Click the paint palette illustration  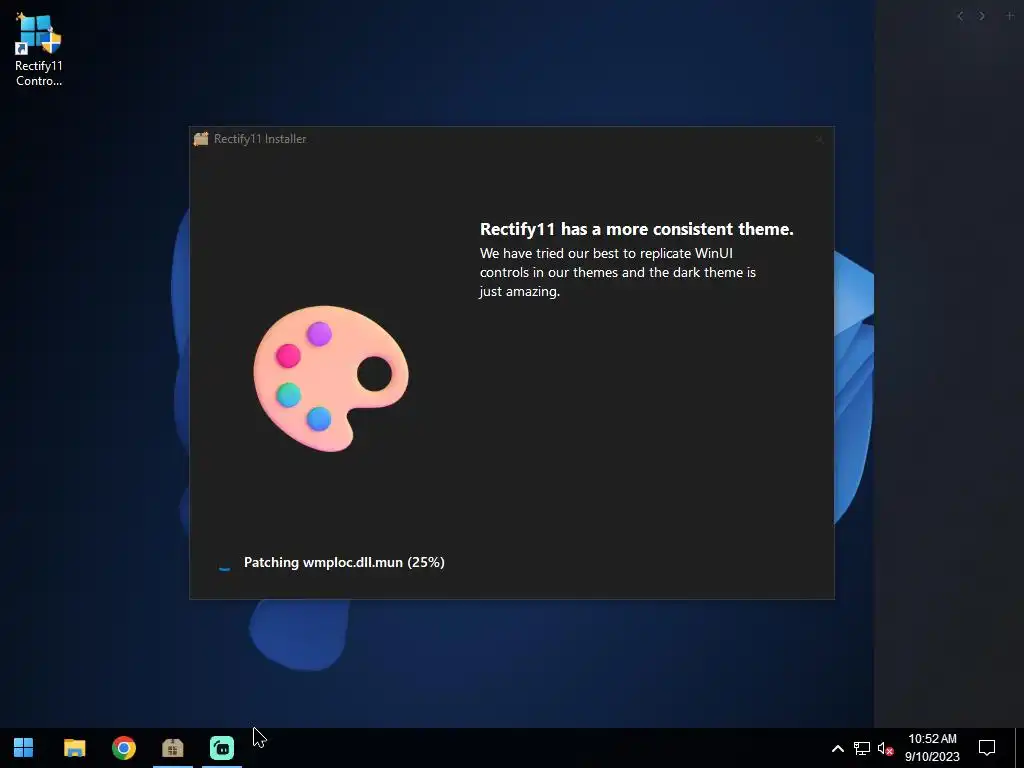pyautogui.click(x=331, y=378)
